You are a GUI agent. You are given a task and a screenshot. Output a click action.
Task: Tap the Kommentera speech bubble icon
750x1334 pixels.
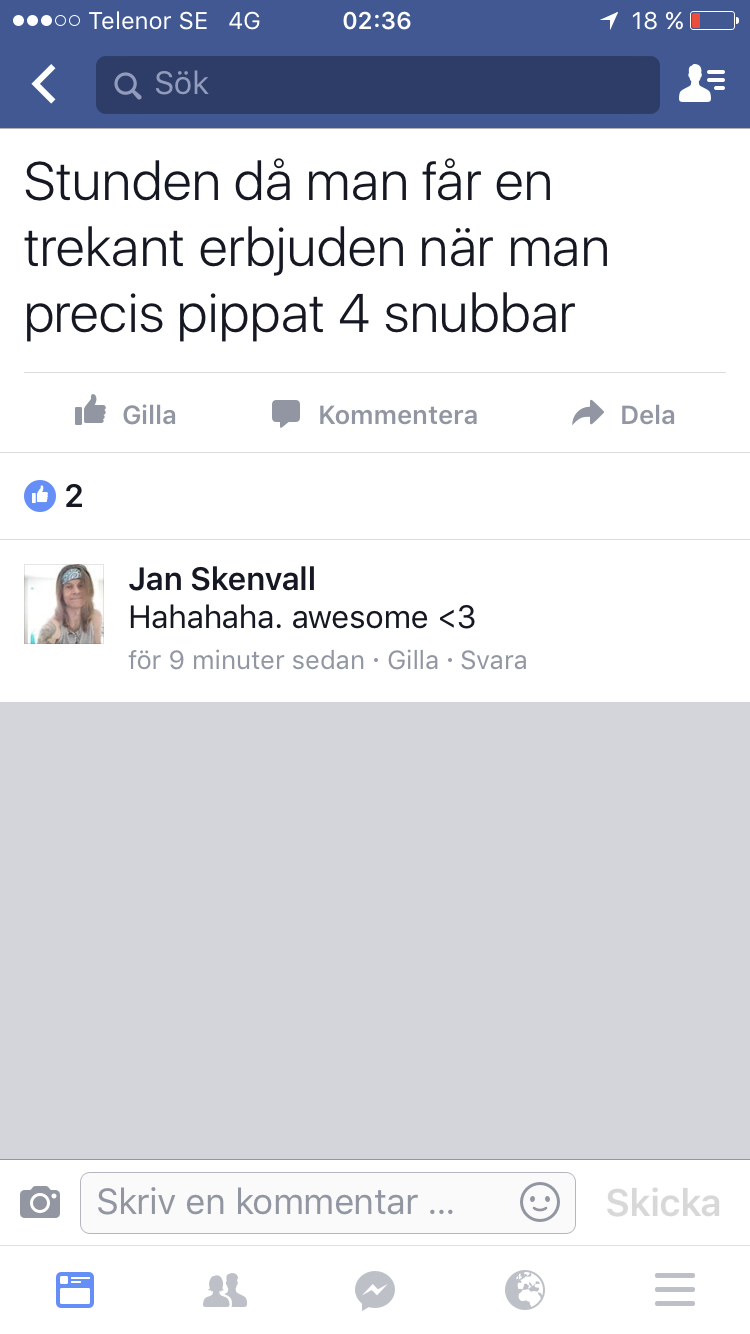tap(286, 414)
